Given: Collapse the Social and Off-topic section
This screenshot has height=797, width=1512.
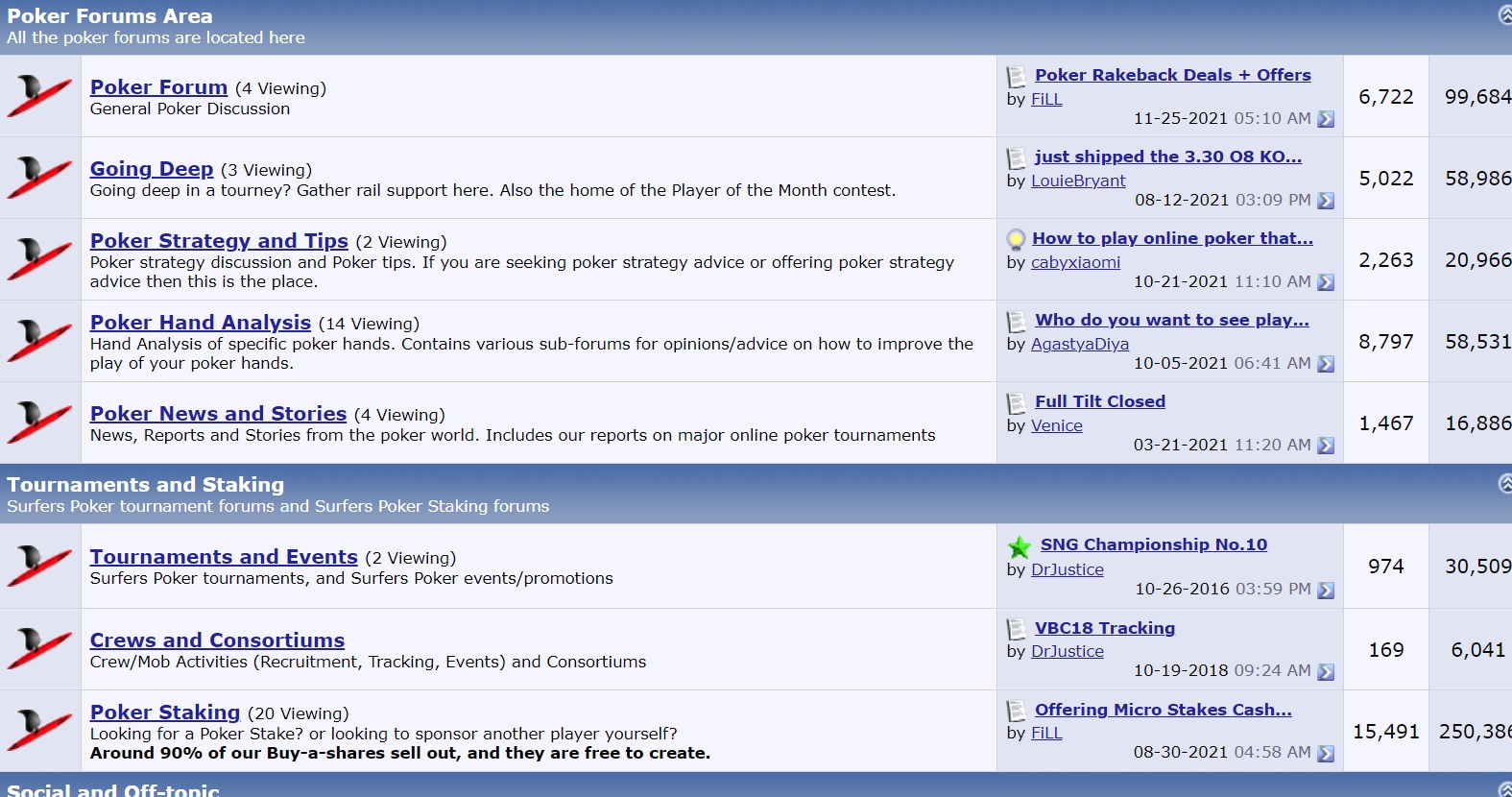Looking at the screenshot, I should [1504, 788].
